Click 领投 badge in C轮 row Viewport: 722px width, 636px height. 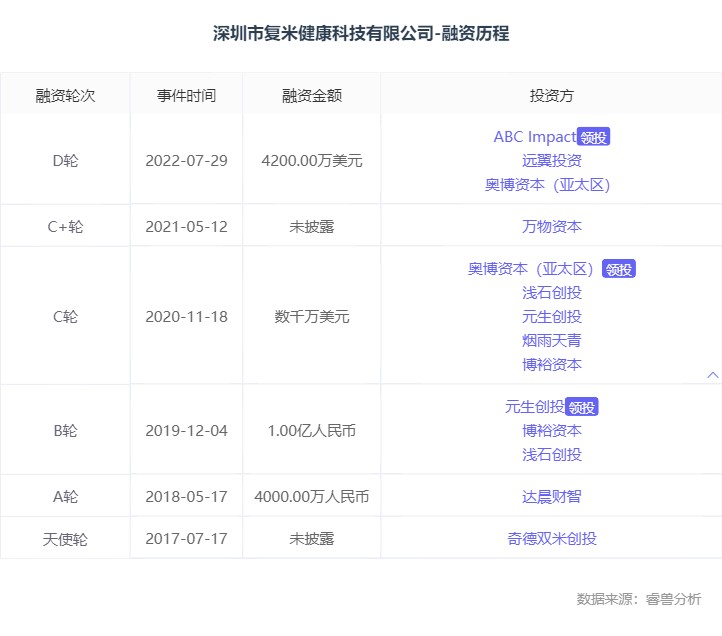(619, 269)
